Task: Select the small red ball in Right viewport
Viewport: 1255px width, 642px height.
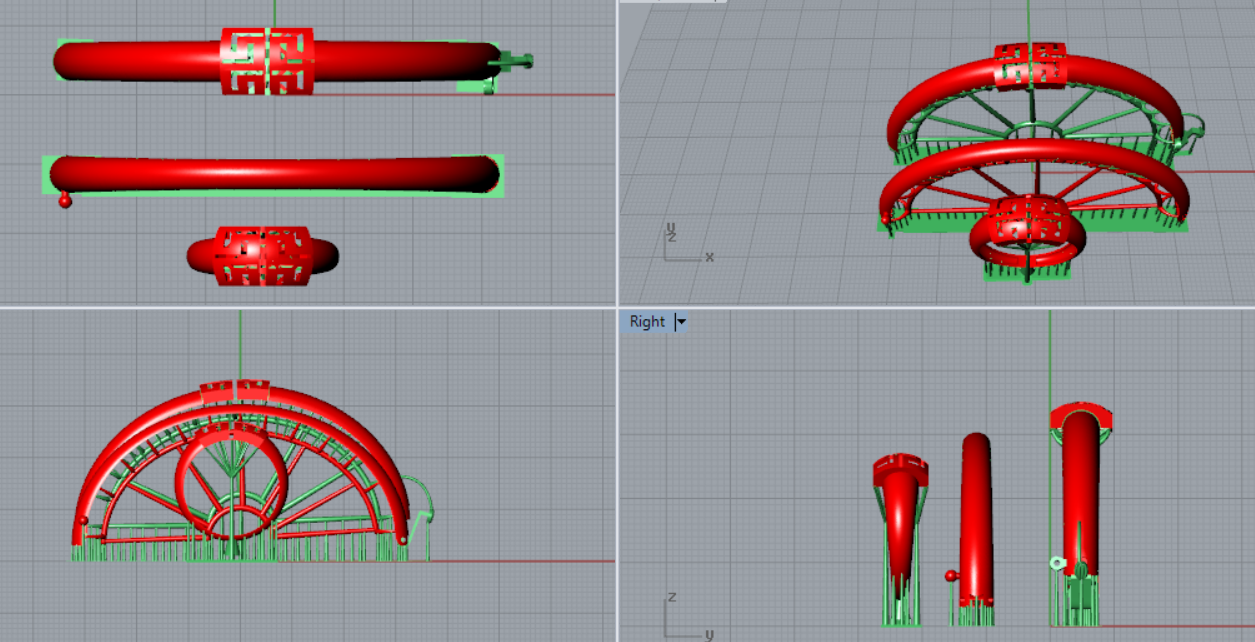Action: [x=950, y=576]
